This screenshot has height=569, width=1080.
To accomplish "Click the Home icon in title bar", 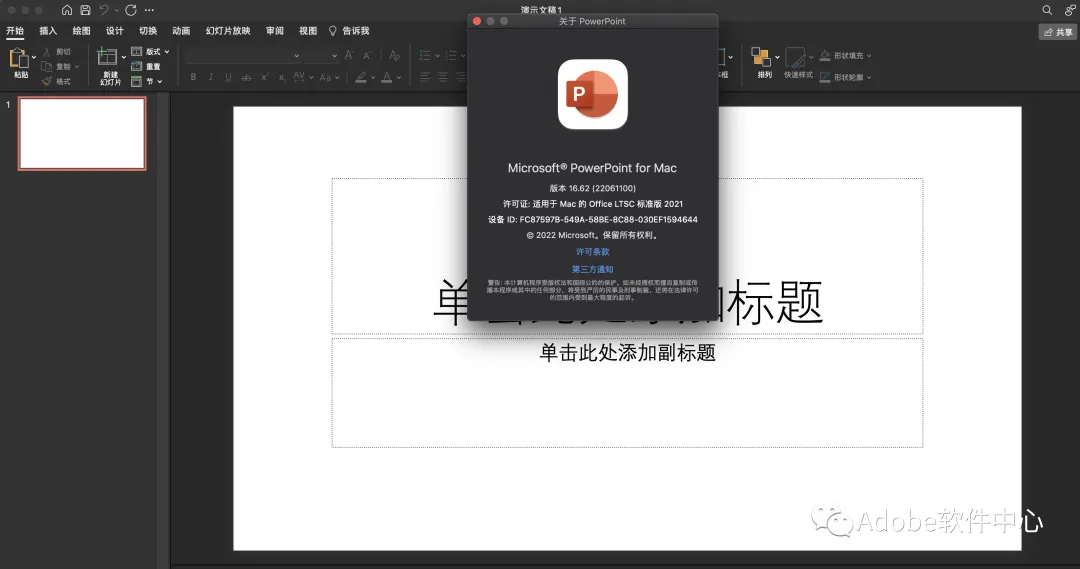I will (x=67, y=10).
